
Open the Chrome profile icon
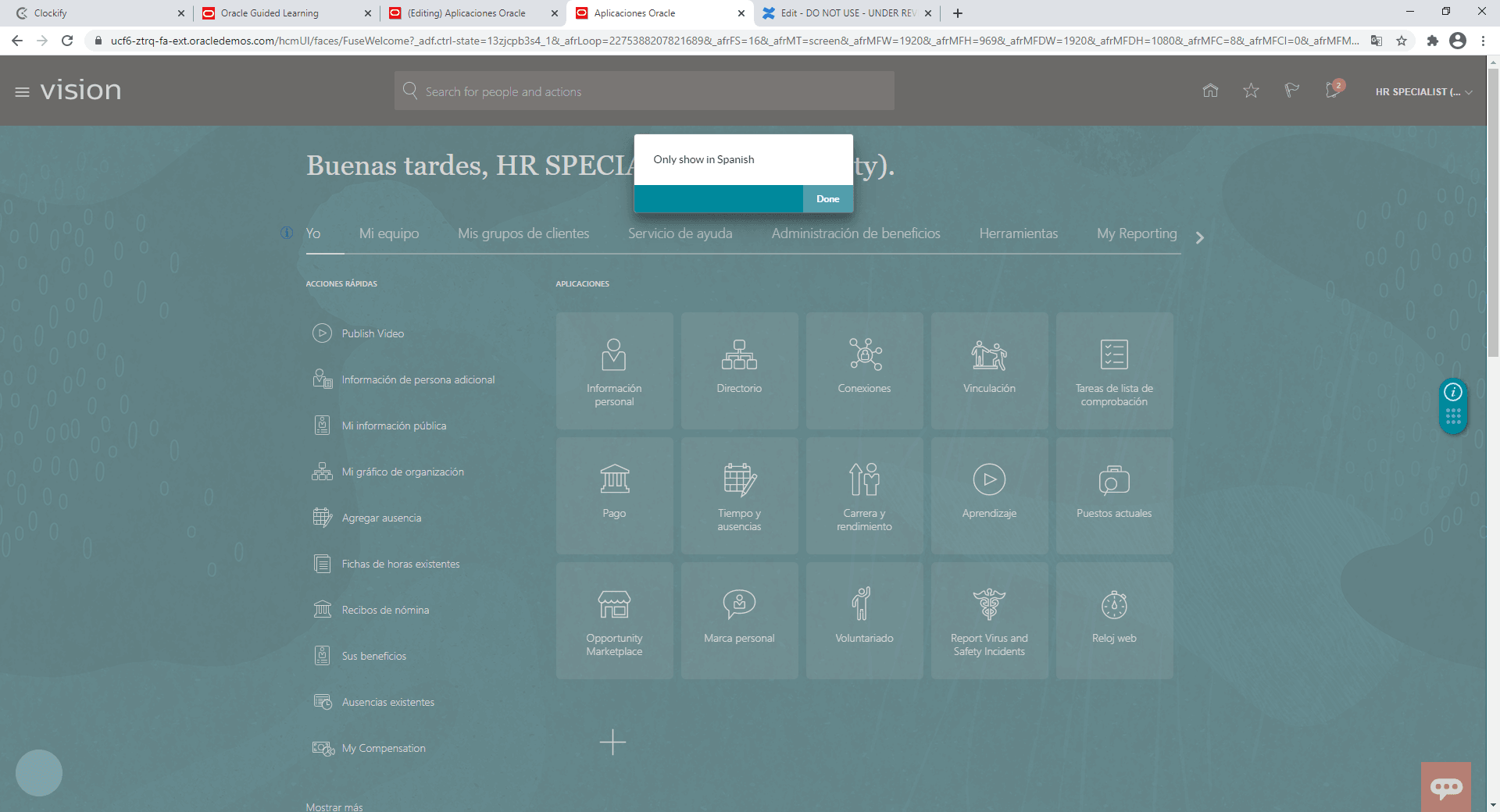tap(1458, 41)
